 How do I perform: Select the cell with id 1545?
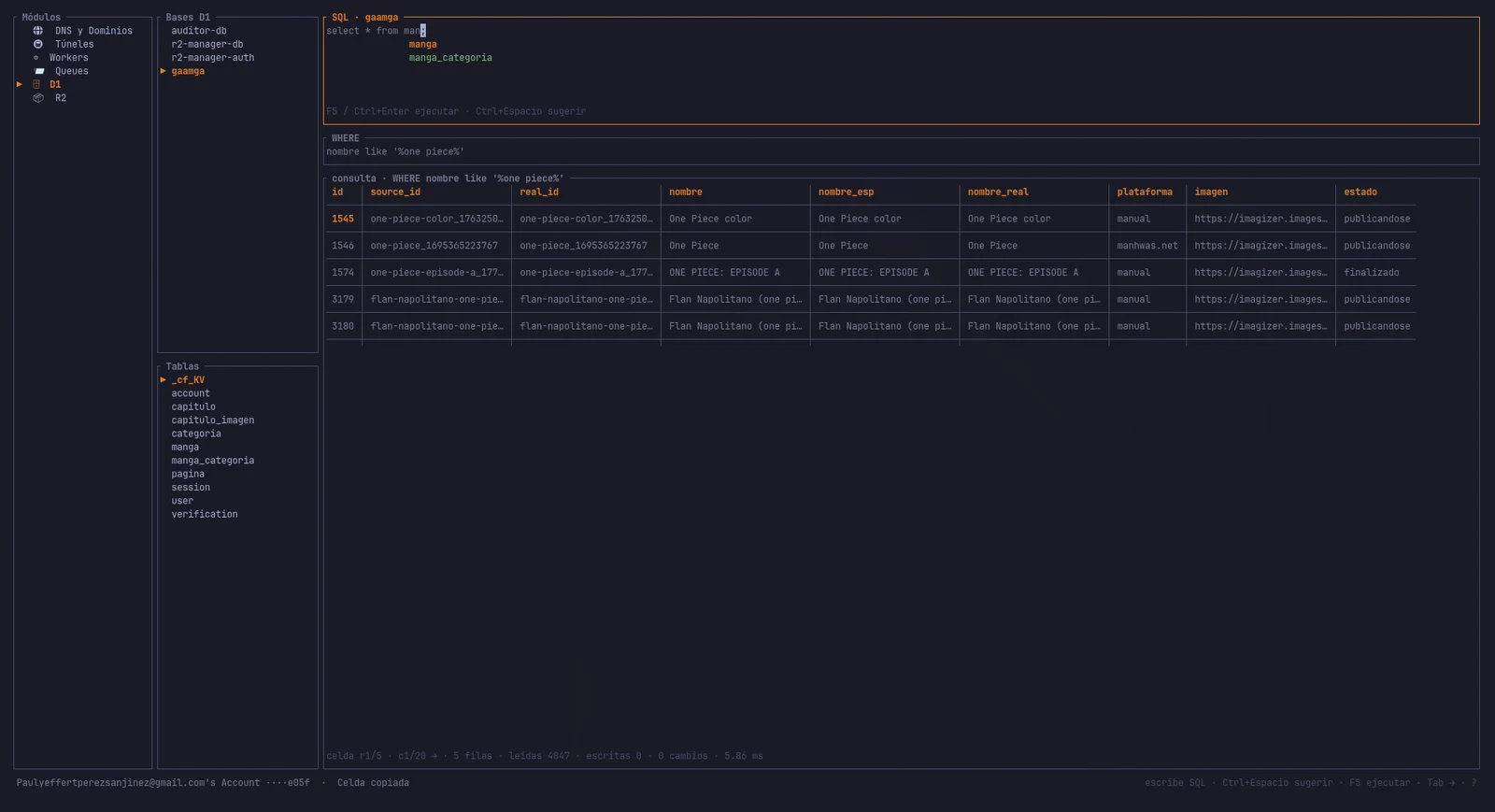[342, 219]
